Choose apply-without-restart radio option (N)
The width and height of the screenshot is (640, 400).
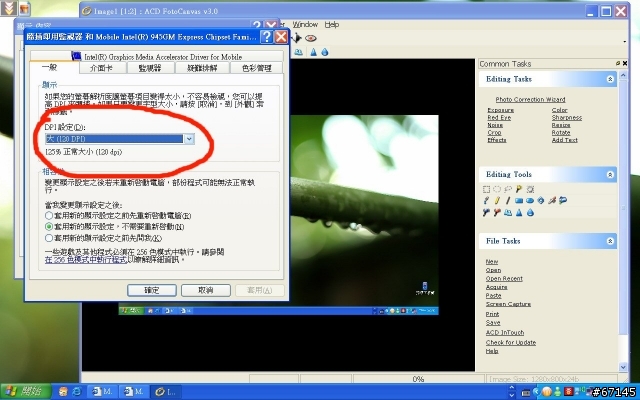click(49, 226)
